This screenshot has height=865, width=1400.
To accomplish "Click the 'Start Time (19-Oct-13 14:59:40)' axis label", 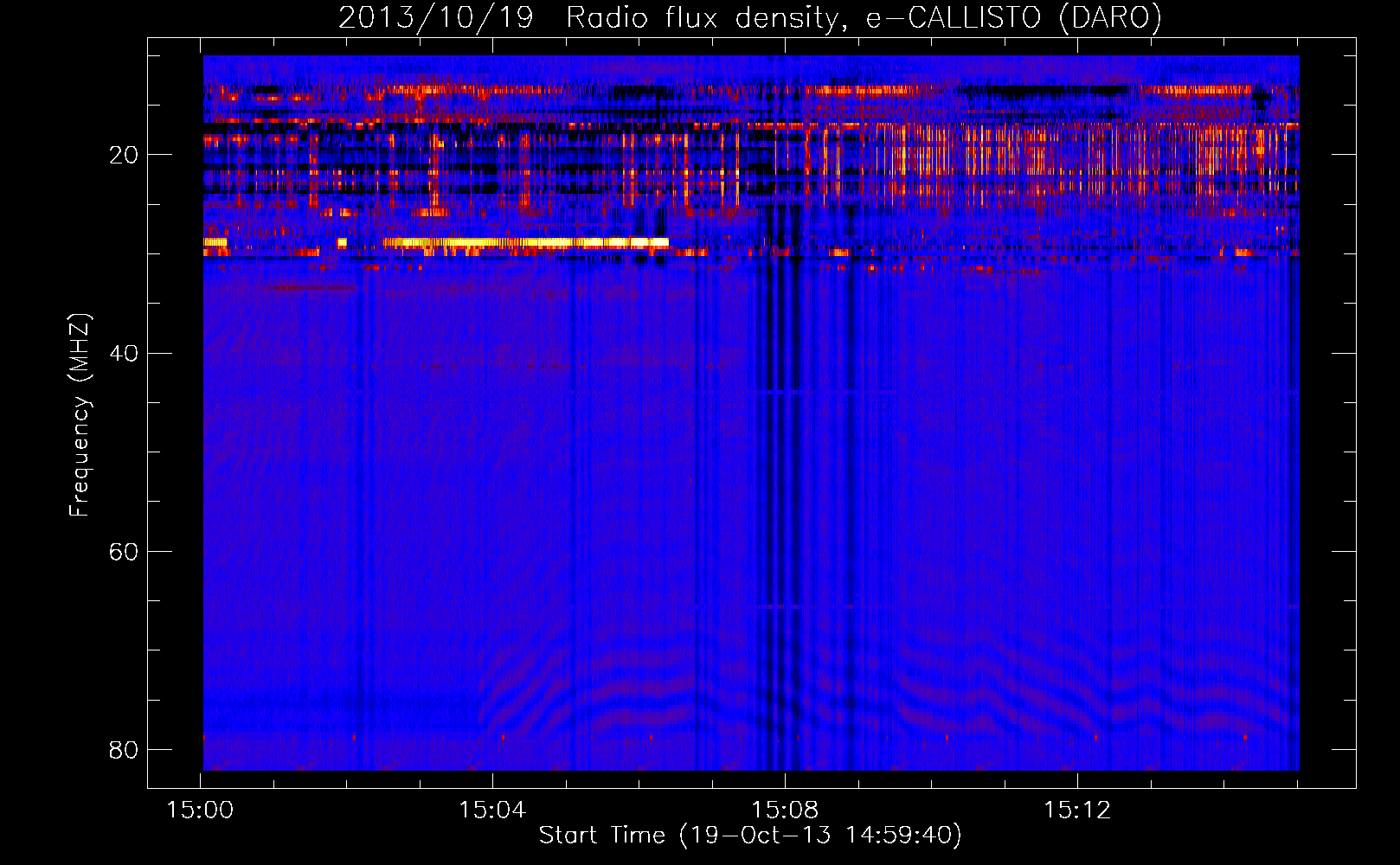I will pos(750,835).
